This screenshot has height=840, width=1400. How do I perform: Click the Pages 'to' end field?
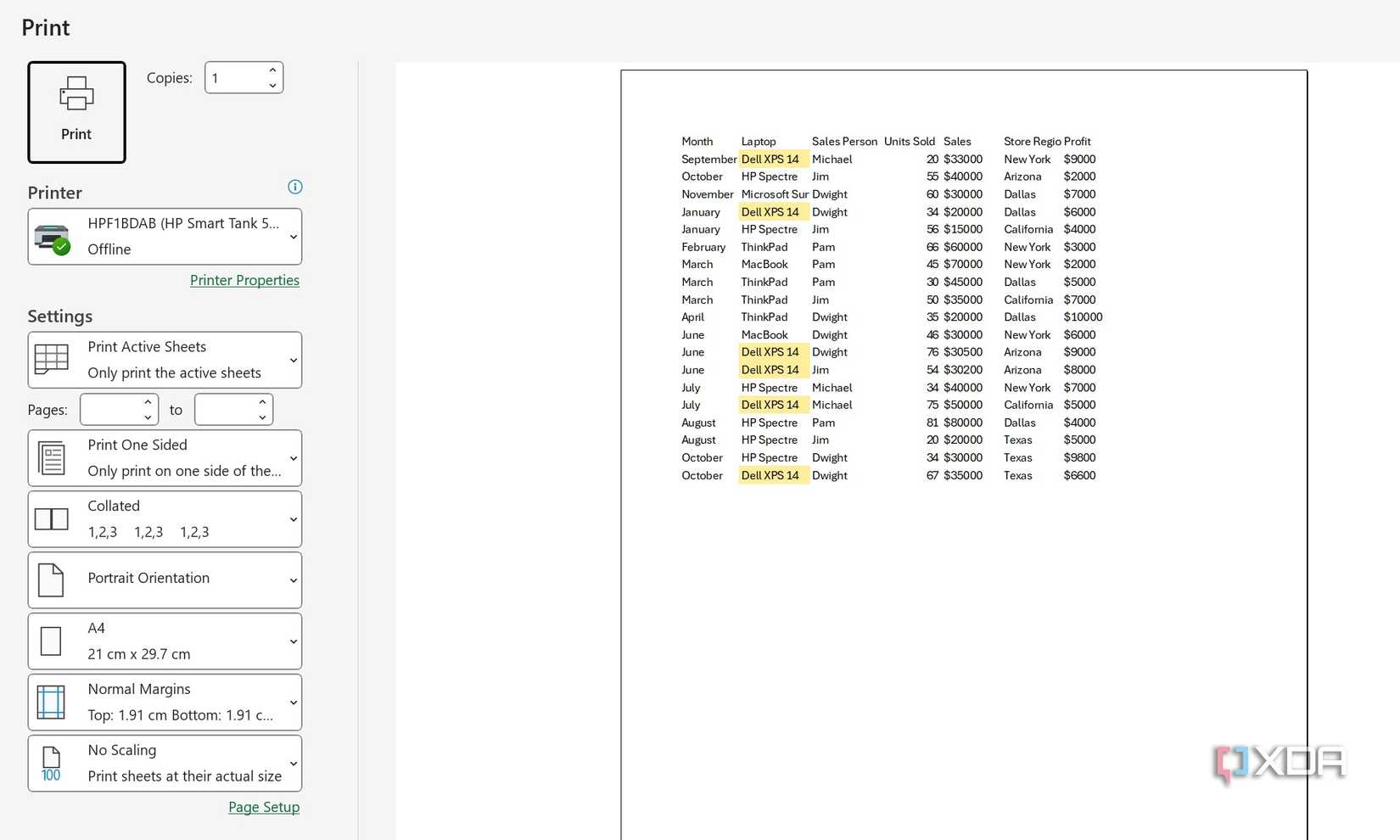coord(224,410)
